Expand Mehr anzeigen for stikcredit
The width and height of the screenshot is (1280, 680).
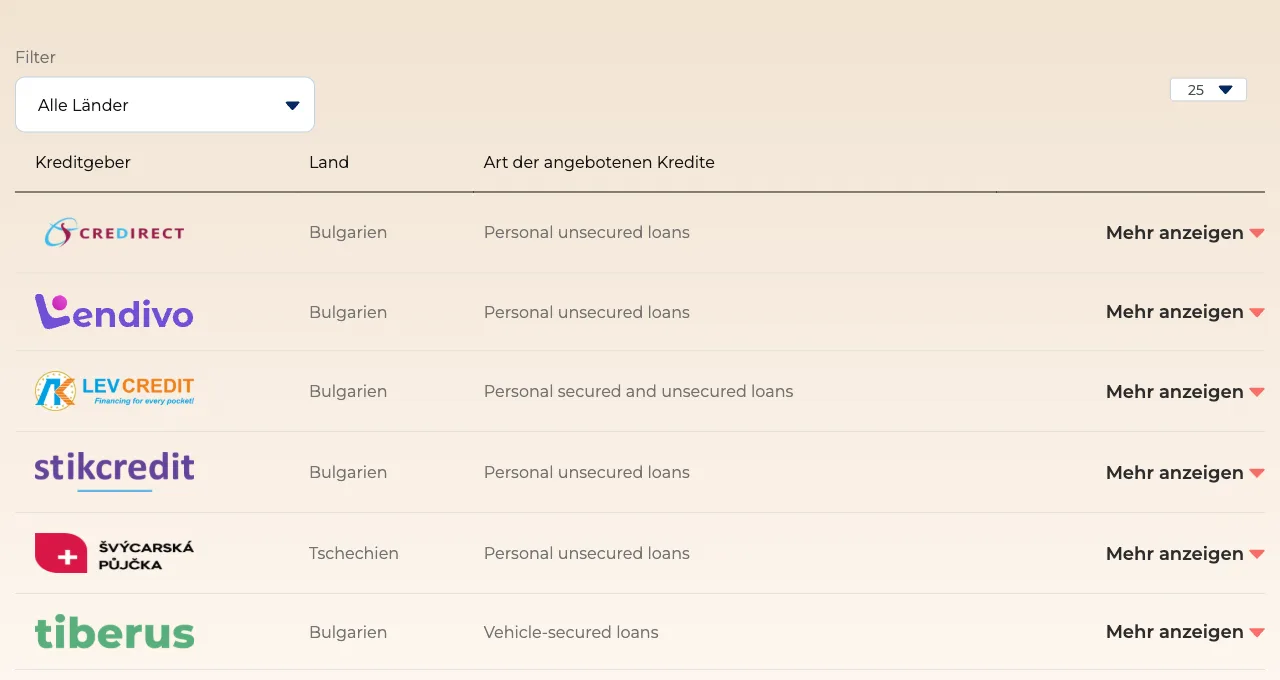click(x=1185, y=473)
